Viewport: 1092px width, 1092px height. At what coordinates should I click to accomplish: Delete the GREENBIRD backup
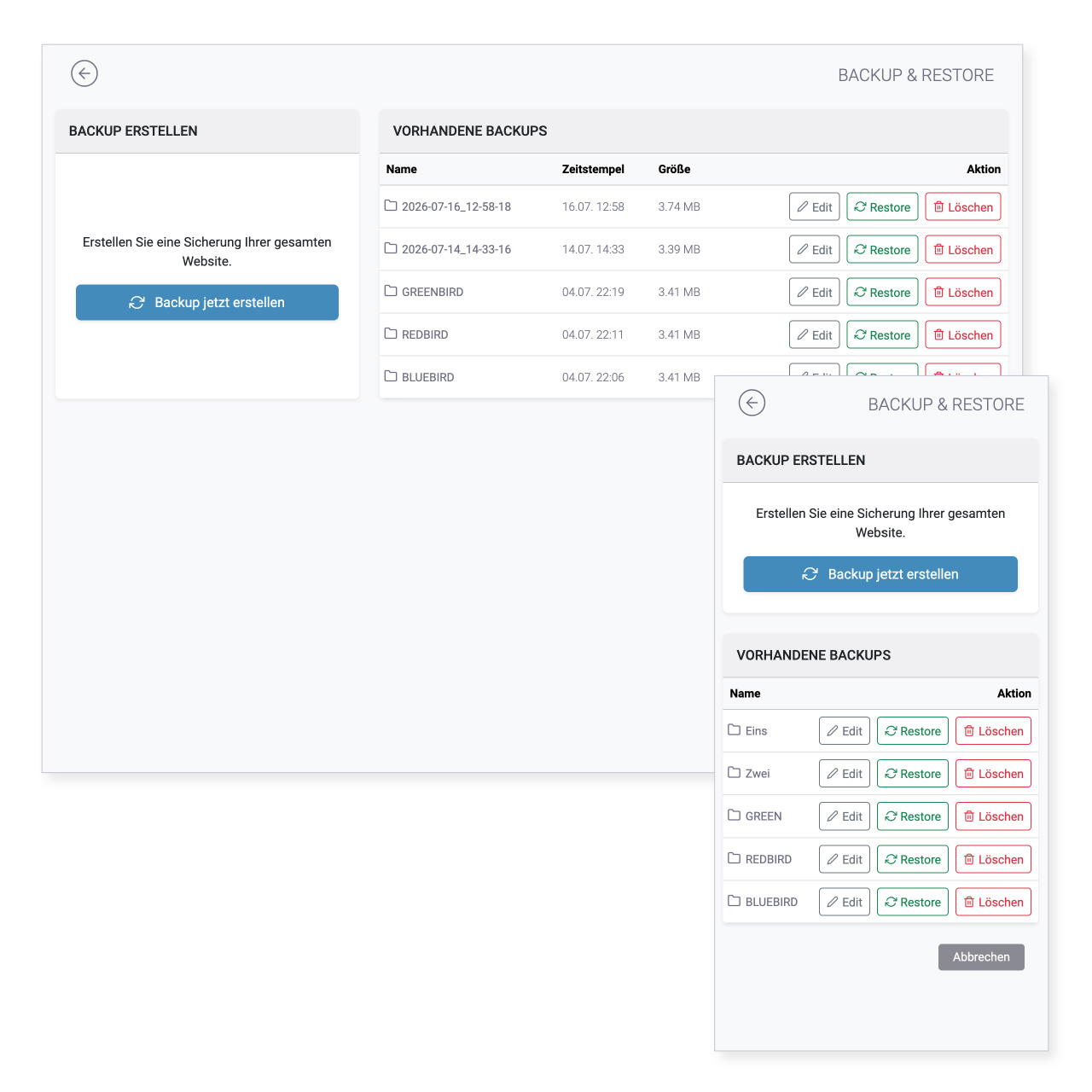click(x=963, y=293)
